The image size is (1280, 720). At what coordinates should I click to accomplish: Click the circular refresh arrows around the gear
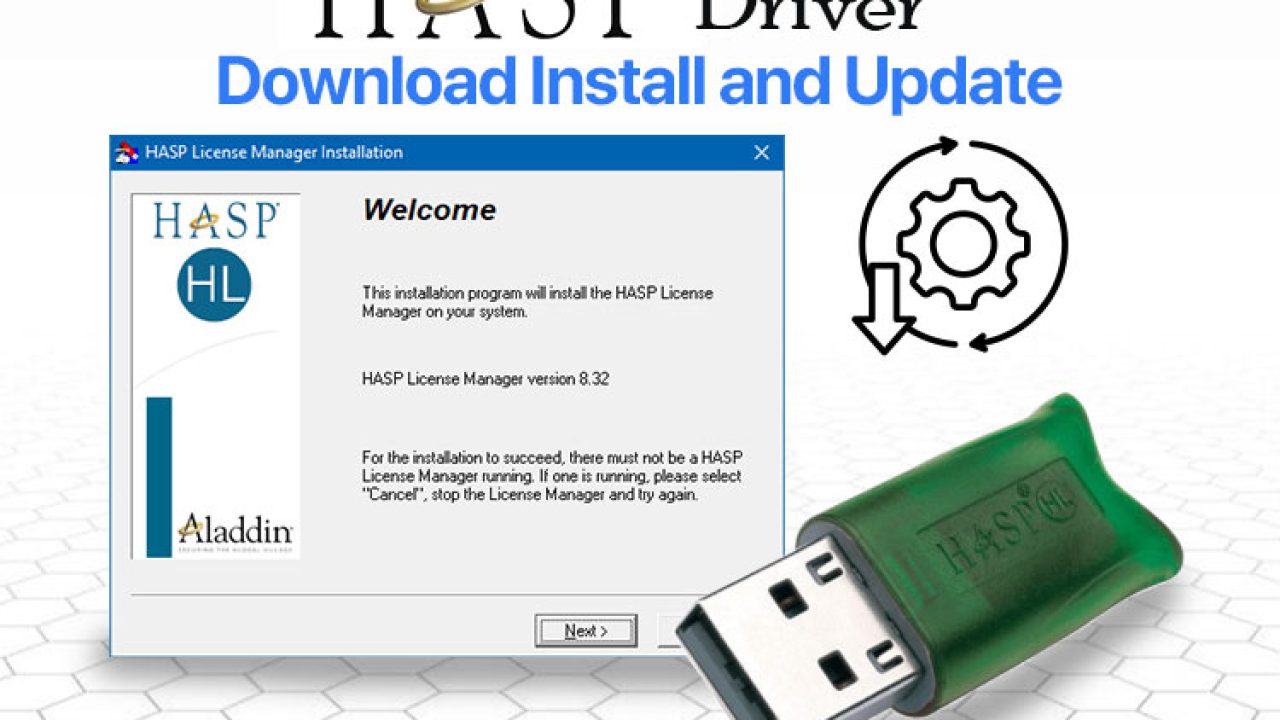pos(963,246)
